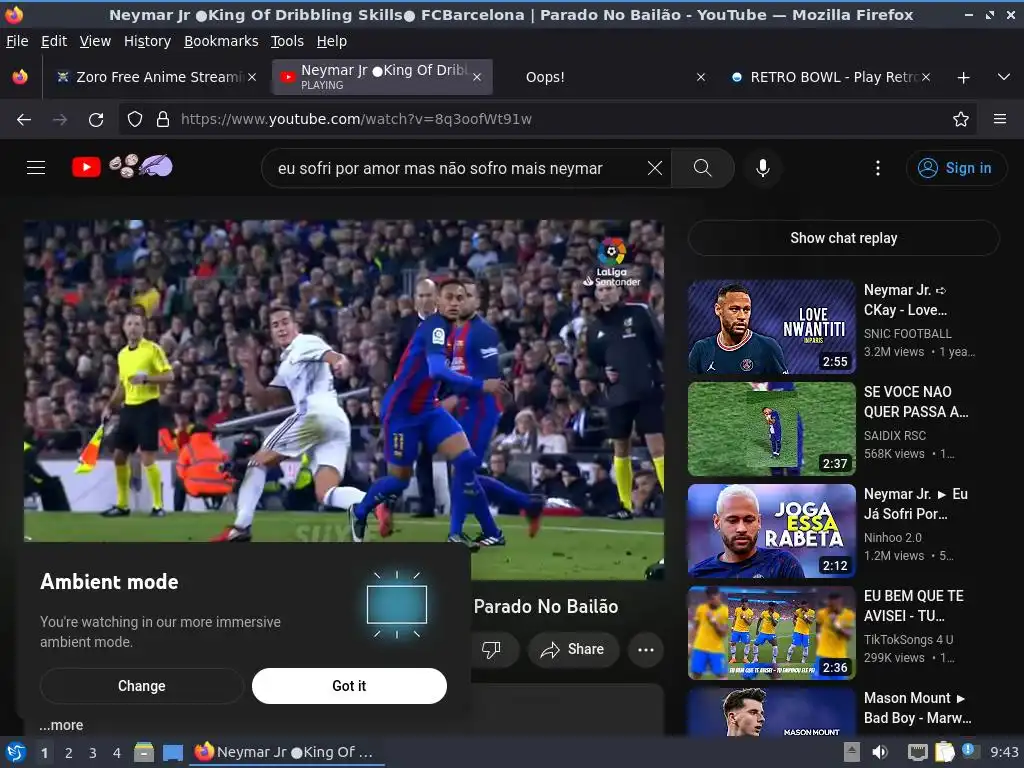
Task: Open the File menu
Action: coord(17,41)
